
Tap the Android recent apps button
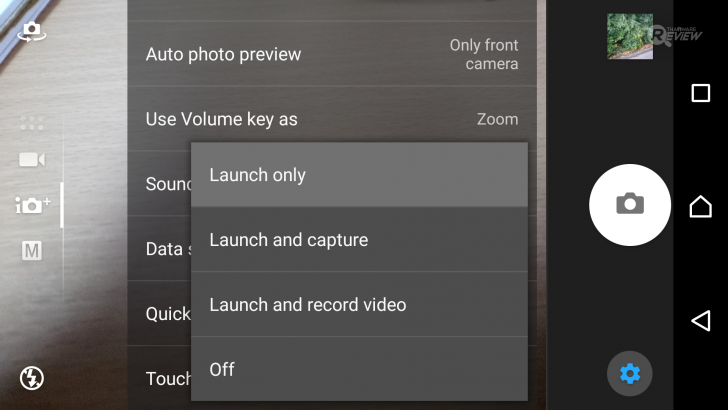pyautogui.click(x=700, y=93)
